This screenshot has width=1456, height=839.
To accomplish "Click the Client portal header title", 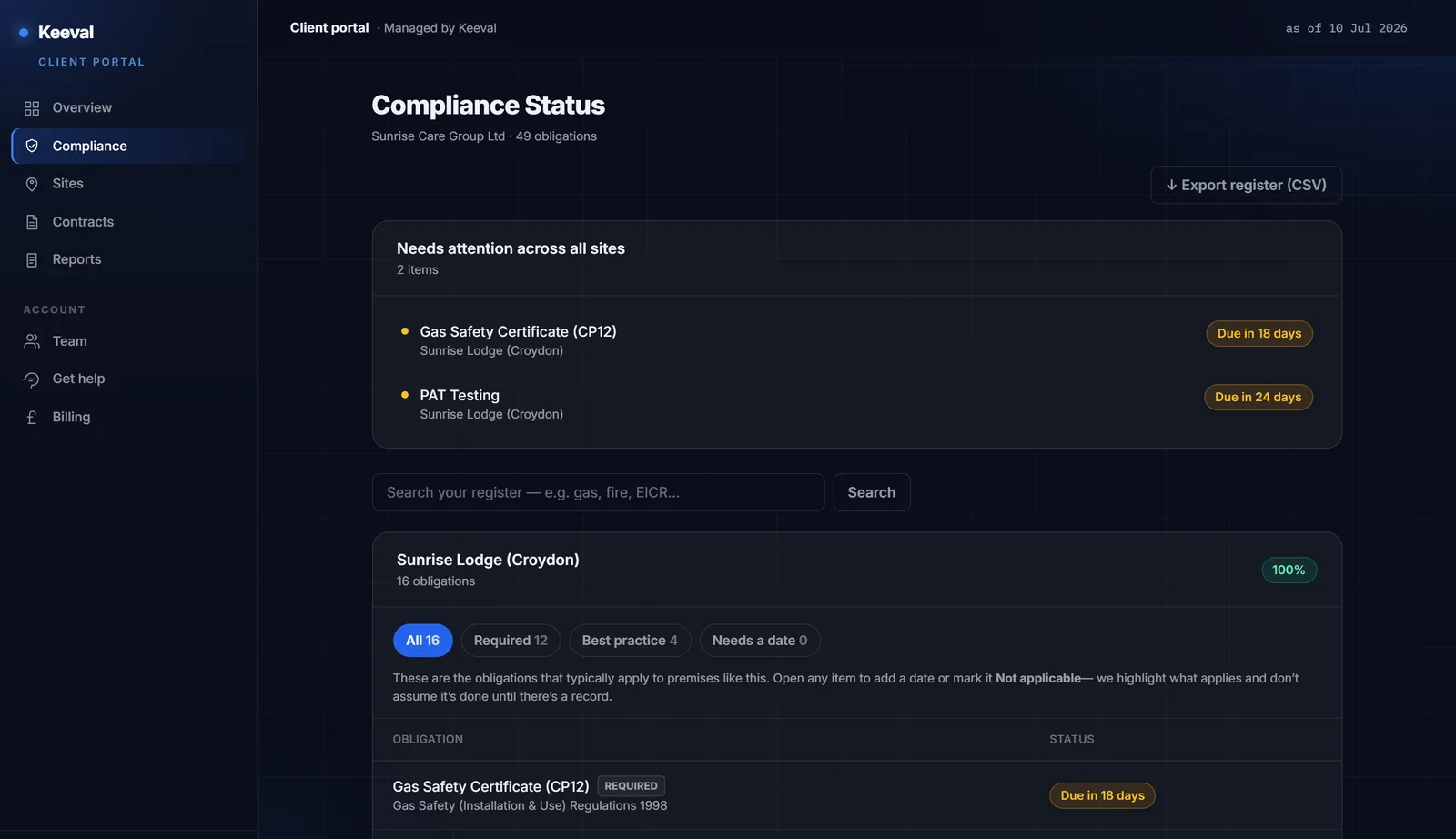I will (x=329, y=28).
